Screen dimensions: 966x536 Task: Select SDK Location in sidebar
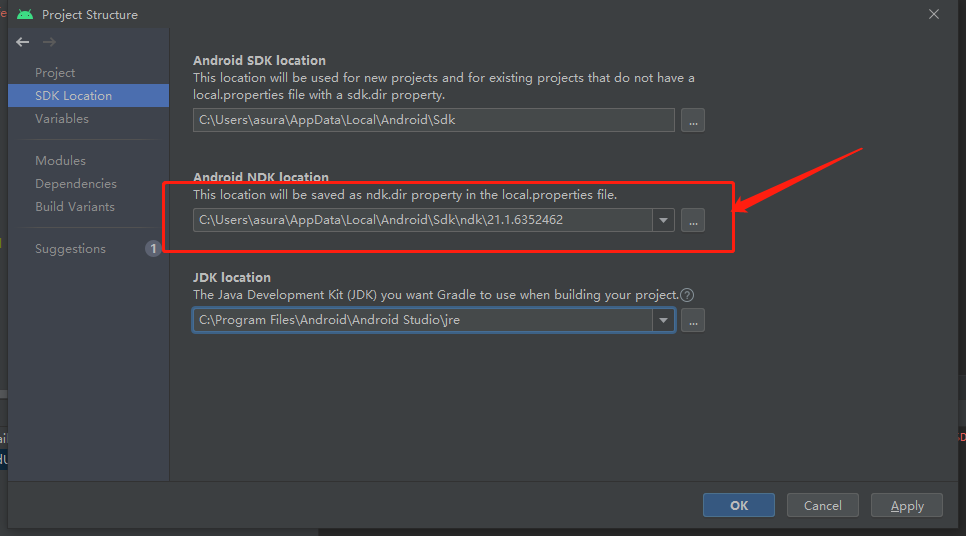point(73,96)
